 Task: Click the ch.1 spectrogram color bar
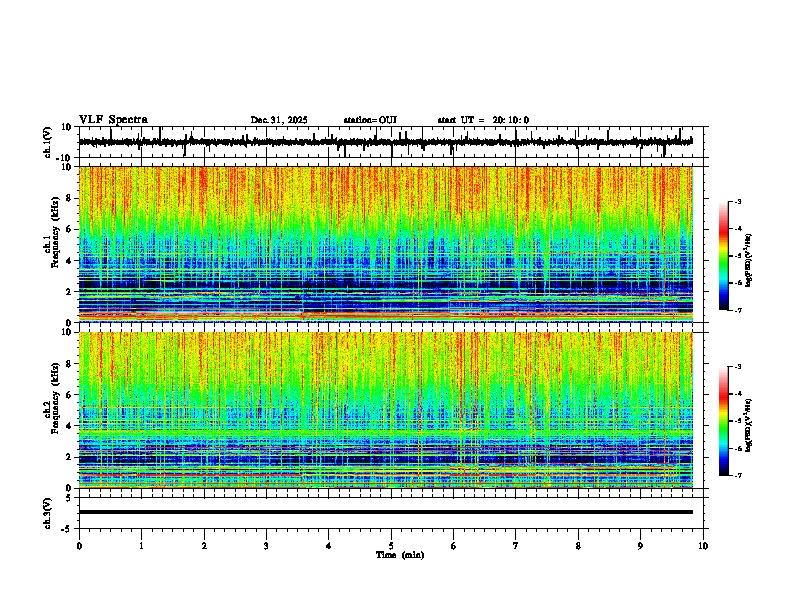coord(724,256)
